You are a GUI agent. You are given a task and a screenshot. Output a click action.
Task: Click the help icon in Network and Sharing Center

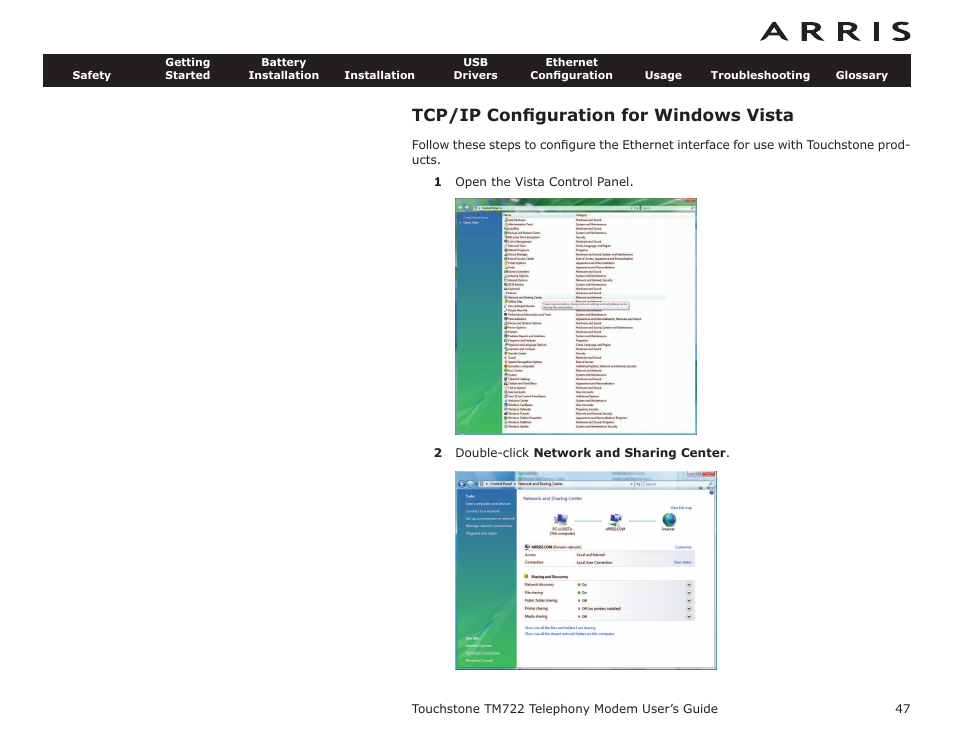tap(711, 492)
